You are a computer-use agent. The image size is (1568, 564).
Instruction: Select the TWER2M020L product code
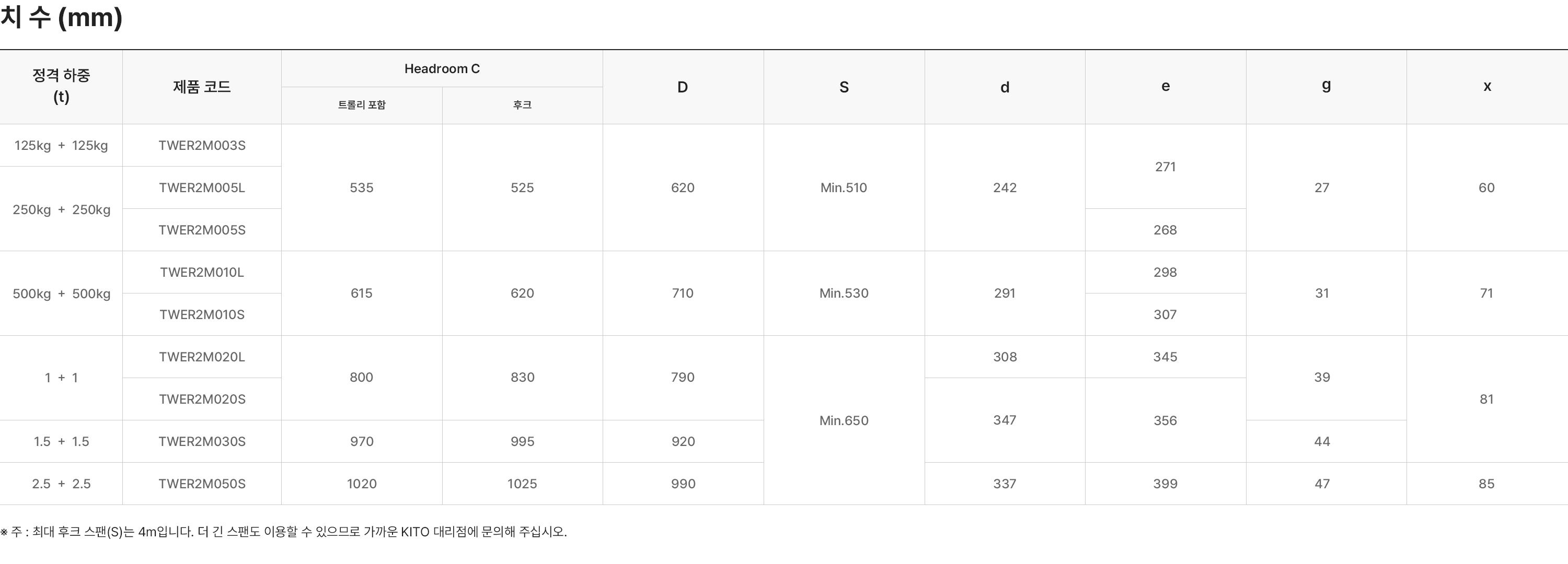click(x=201, y=357)
